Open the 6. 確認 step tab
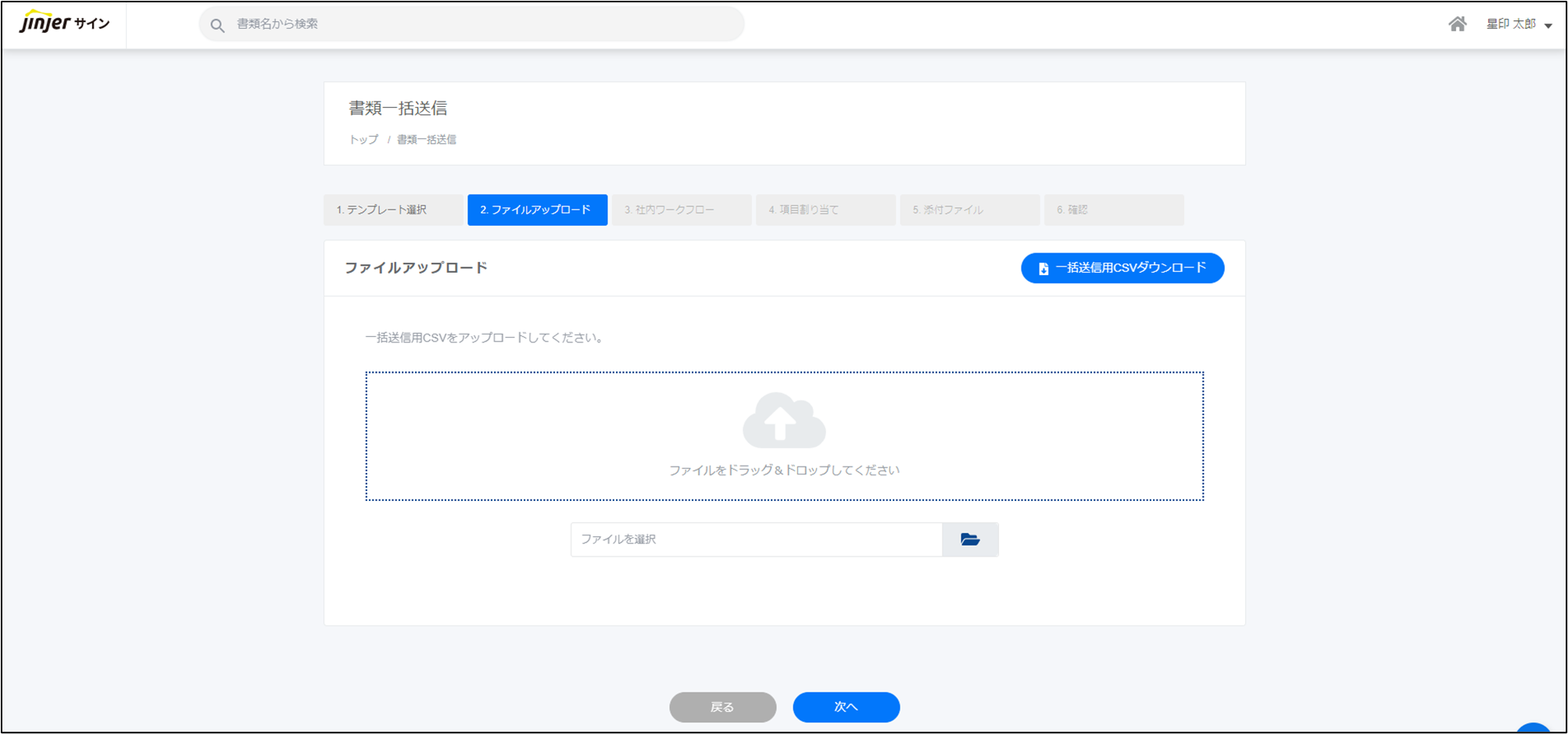Viewport: 1568px width, 734px height. (1113, 209)
